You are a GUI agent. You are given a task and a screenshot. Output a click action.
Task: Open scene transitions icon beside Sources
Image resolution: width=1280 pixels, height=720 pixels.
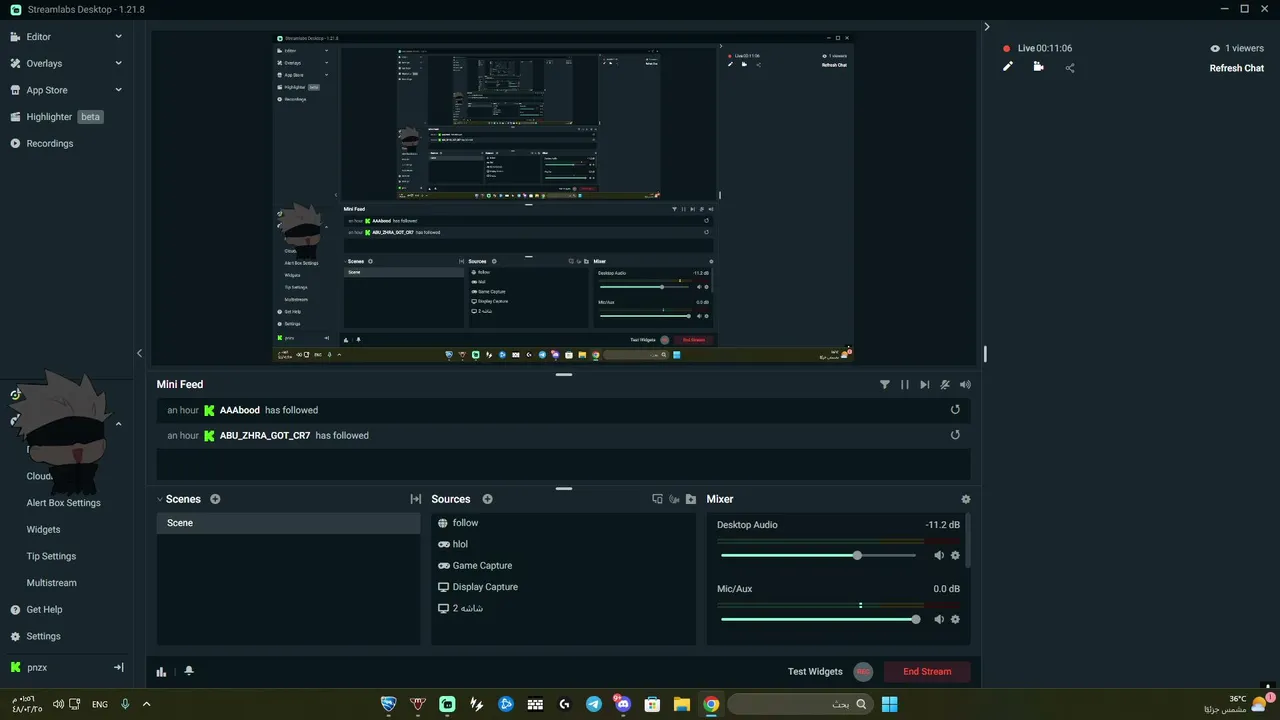[x=416, y=499]
